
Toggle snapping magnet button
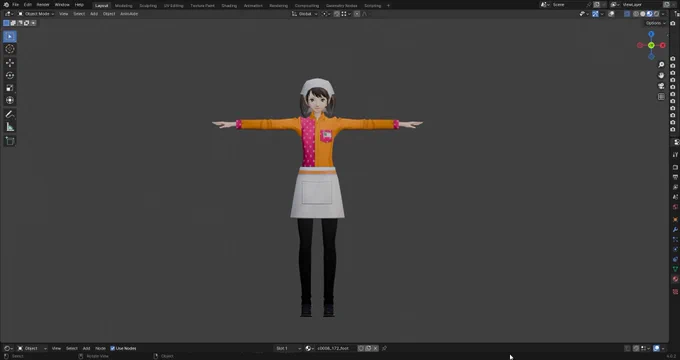(x=337, y=14)
